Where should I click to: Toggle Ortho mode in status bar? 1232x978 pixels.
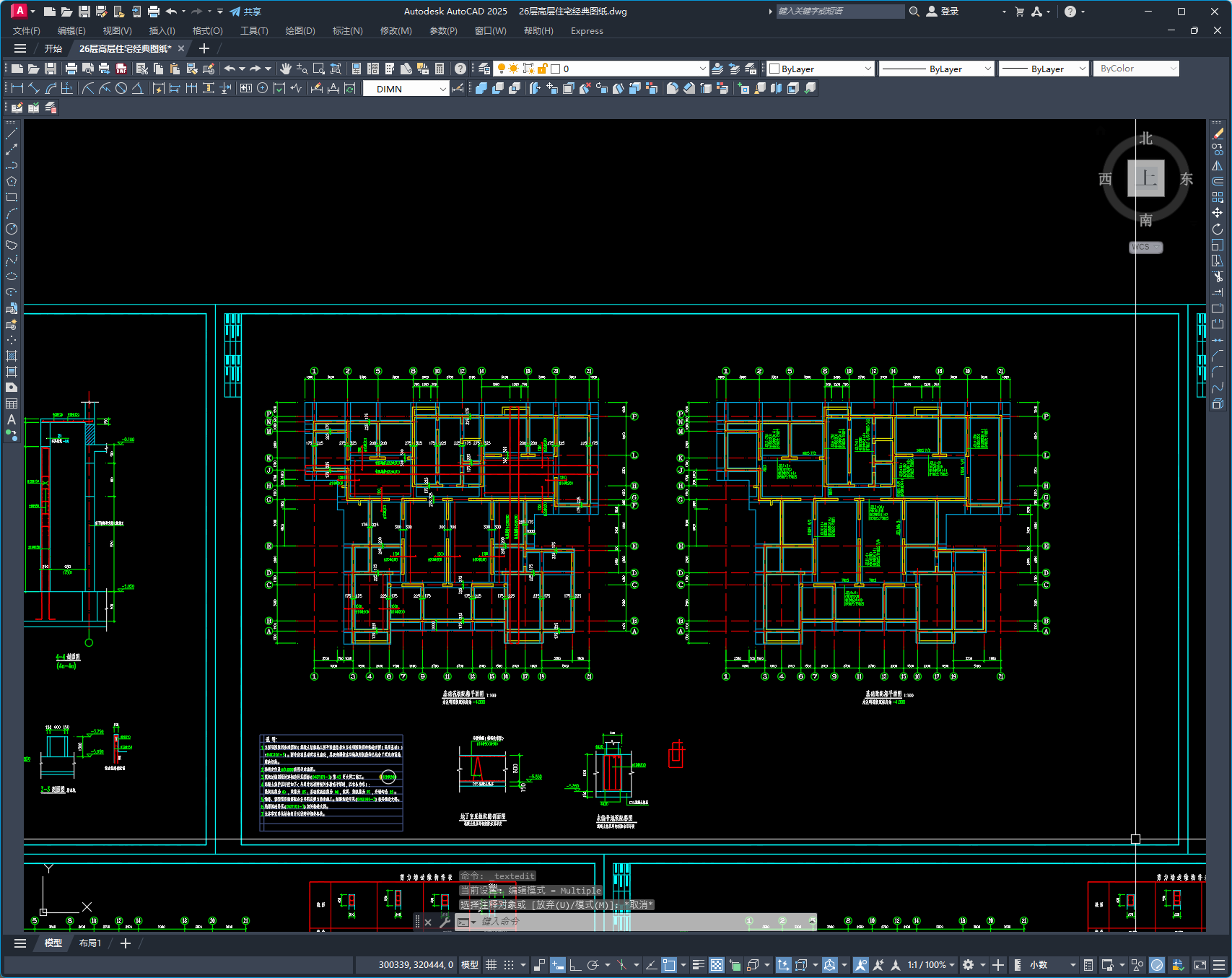tap(575, 965)
